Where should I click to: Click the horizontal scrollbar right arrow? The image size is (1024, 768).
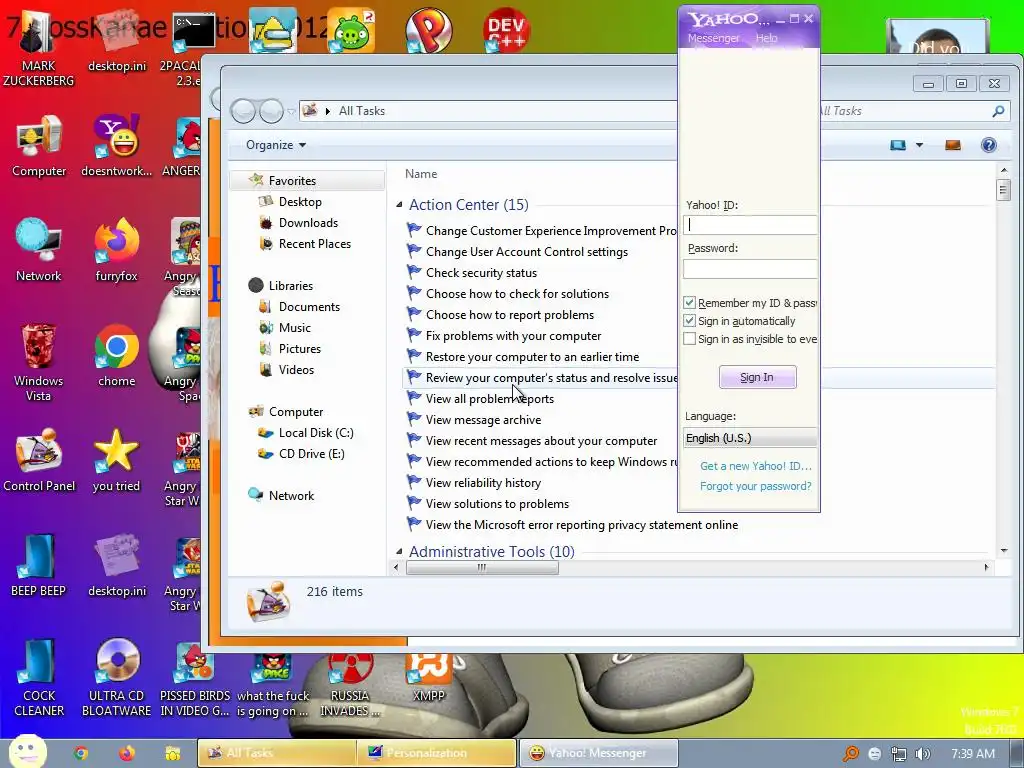[987, 568]
